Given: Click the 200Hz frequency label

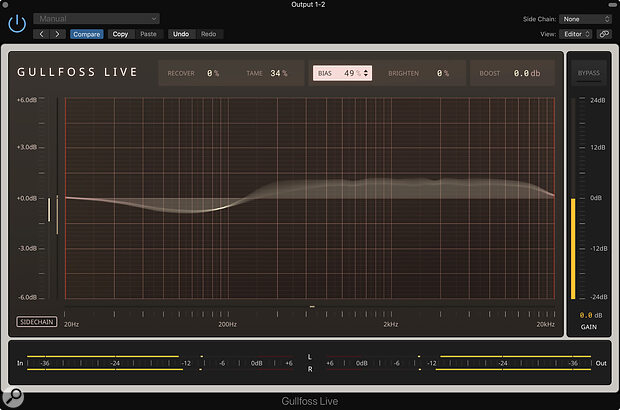Looking at the screenshot, I should pyautogui.click(x=227, y=324).
